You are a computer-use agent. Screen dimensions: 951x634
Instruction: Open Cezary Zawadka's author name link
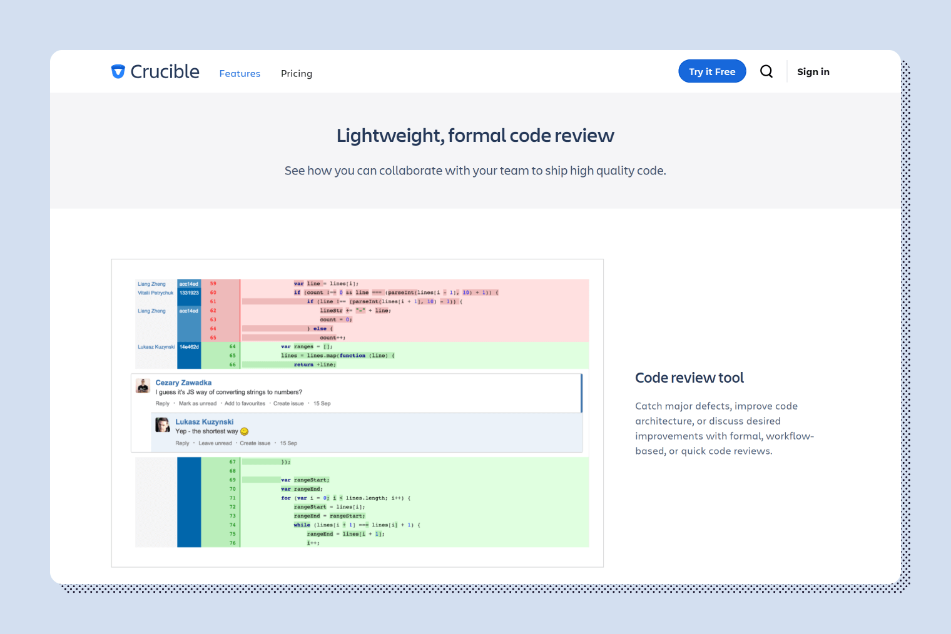[183, 383]
